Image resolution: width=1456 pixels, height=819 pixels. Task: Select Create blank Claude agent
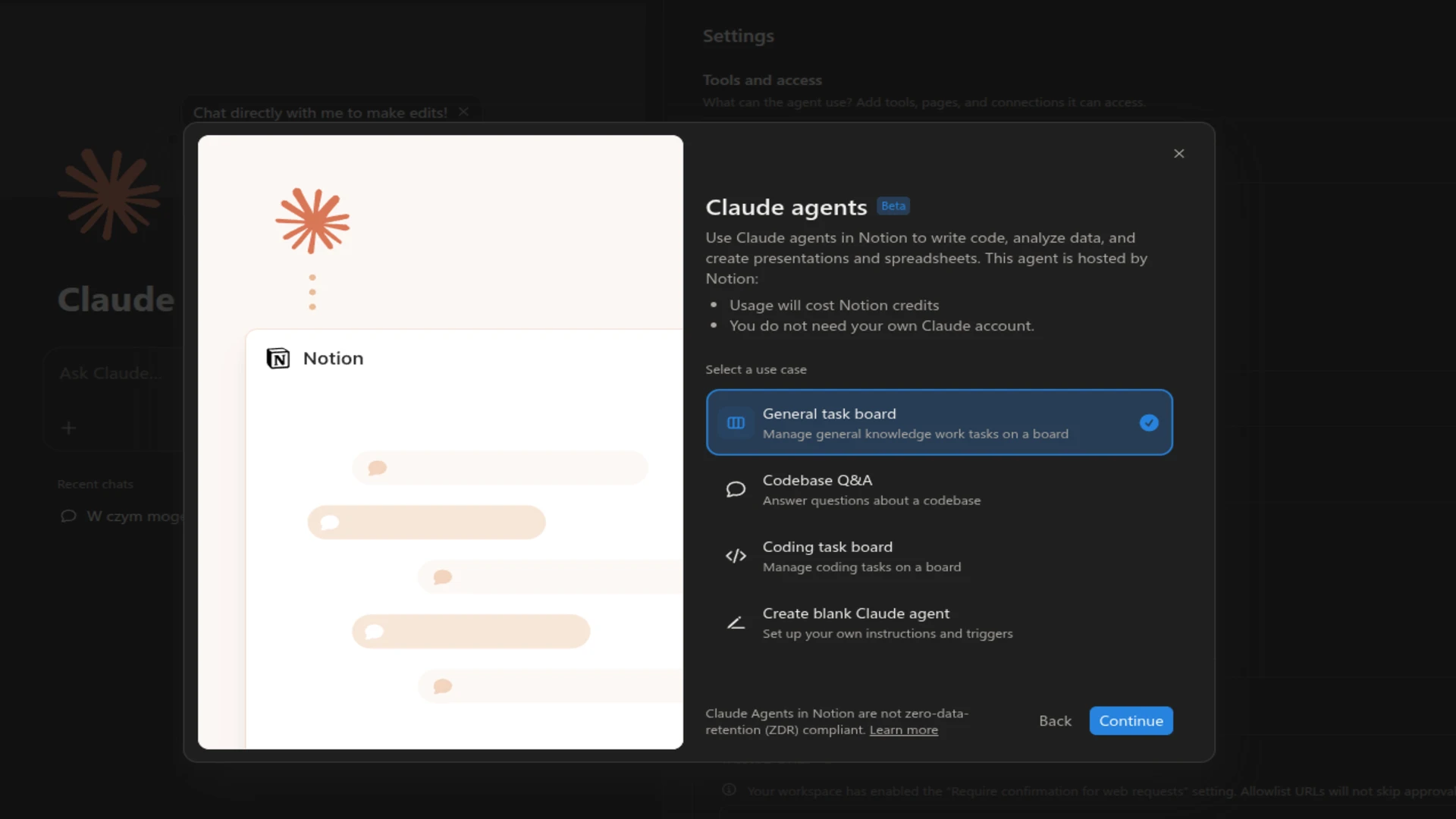[939, 623]
